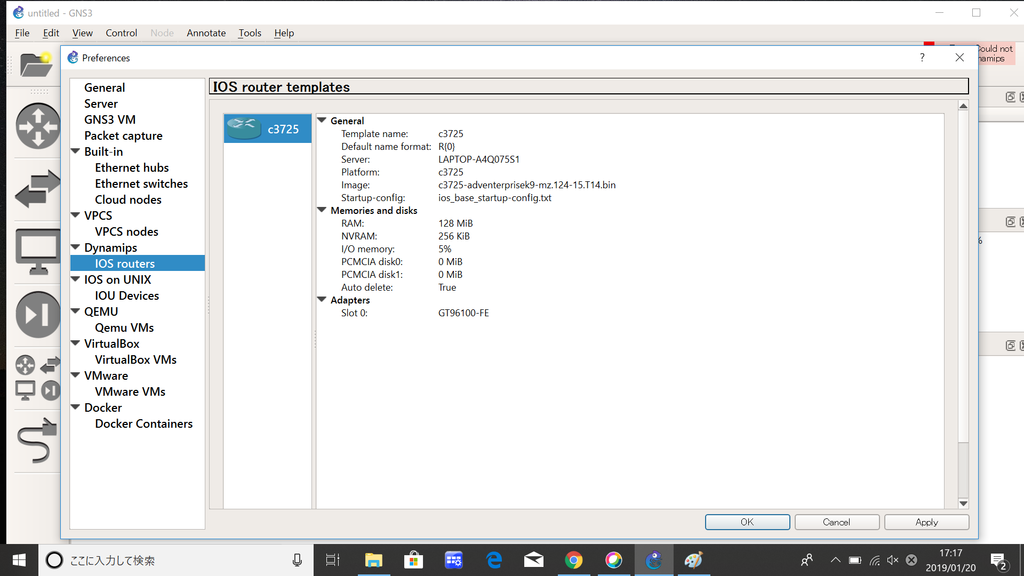Image resolution: width=1024 pixels, height=576 pixels.
Task: Browse switches device category icon
Action: tap(38, 189)
